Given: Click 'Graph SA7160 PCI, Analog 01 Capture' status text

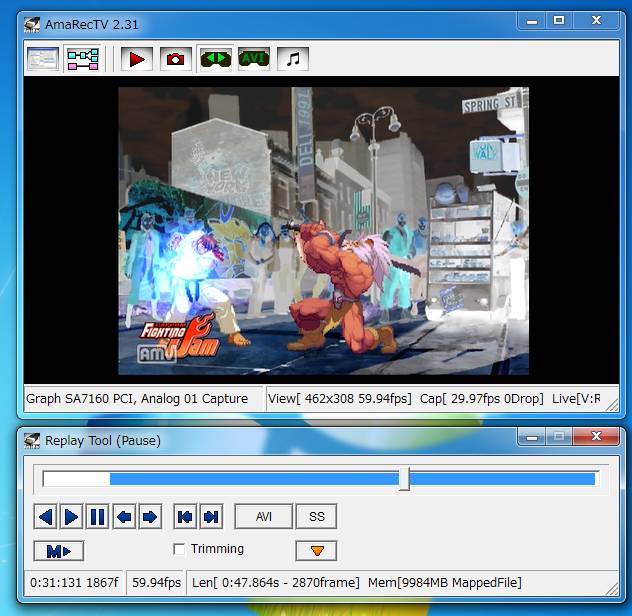Looking at the screenshot, I should pos(137,398).
